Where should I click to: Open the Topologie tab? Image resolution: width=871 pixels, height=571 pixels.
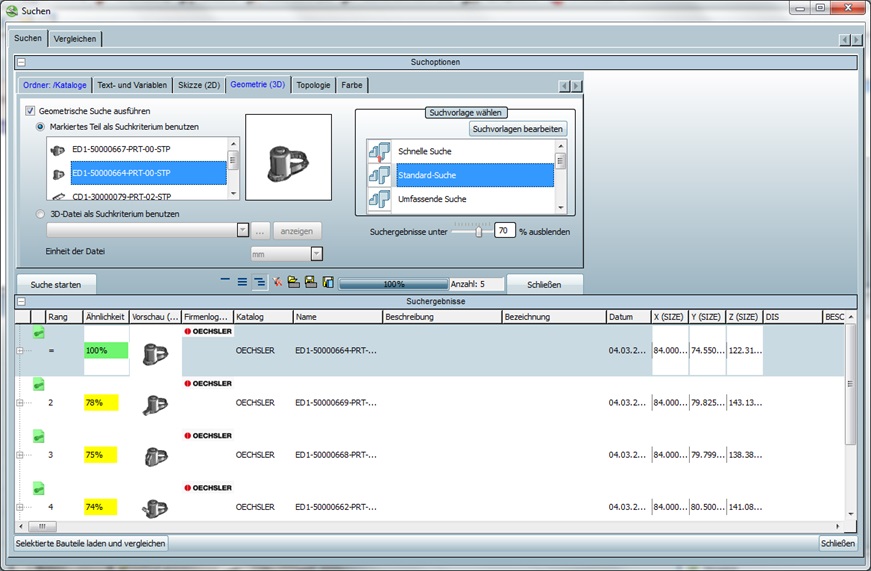(313, 85)
